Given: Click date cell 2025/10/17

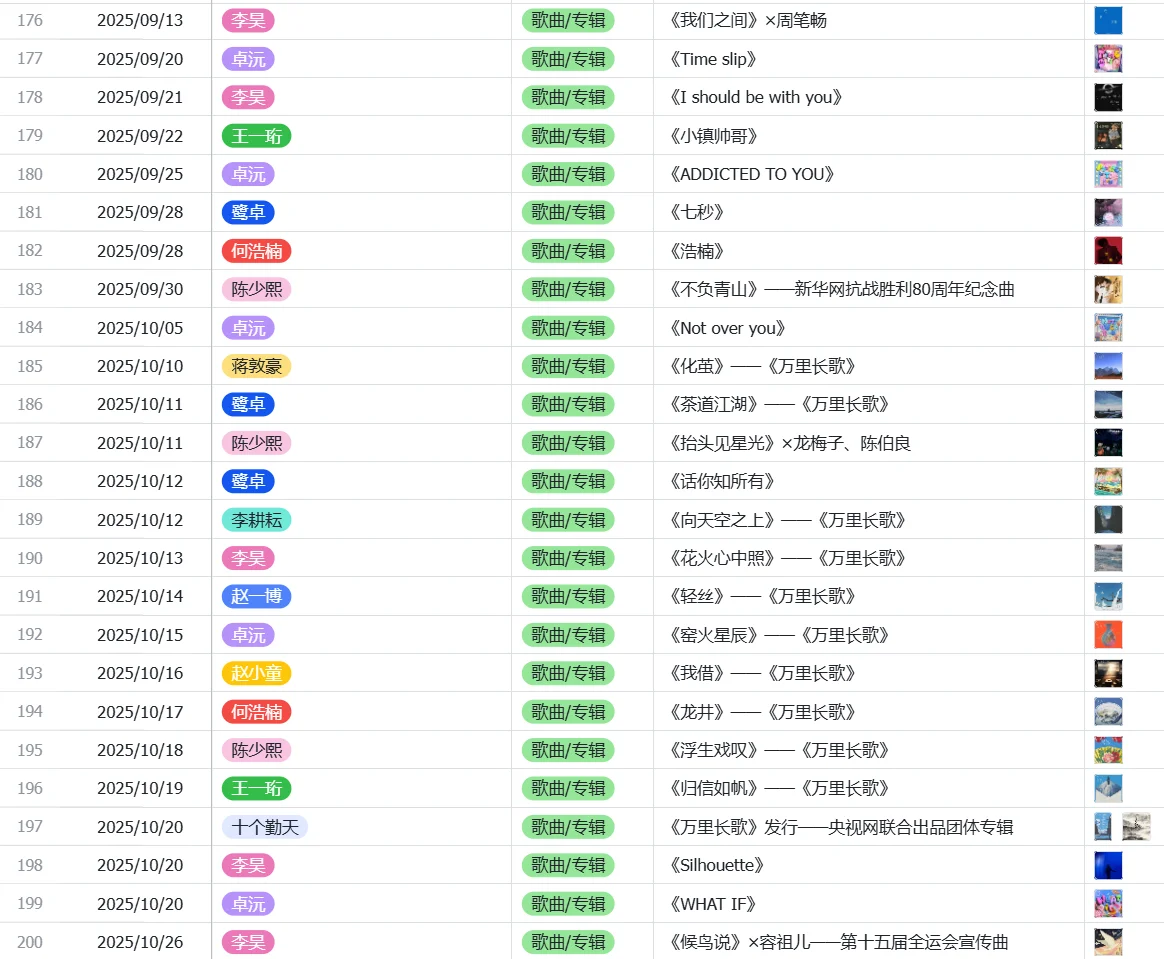Looking at the screenshot, I should [140, 712].
